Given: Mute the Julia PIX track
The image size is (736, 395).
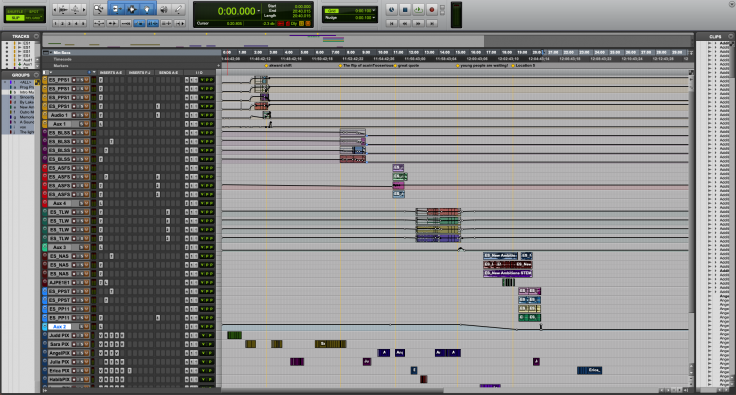Looking at the screenshot, I should click(86, 362).
